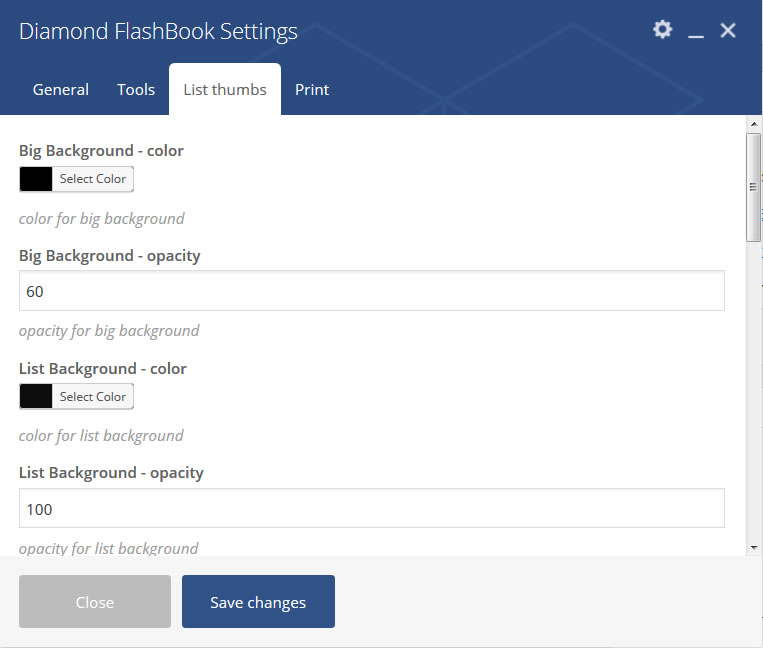Click the scrollbar up arrow

tap(754, 124)
